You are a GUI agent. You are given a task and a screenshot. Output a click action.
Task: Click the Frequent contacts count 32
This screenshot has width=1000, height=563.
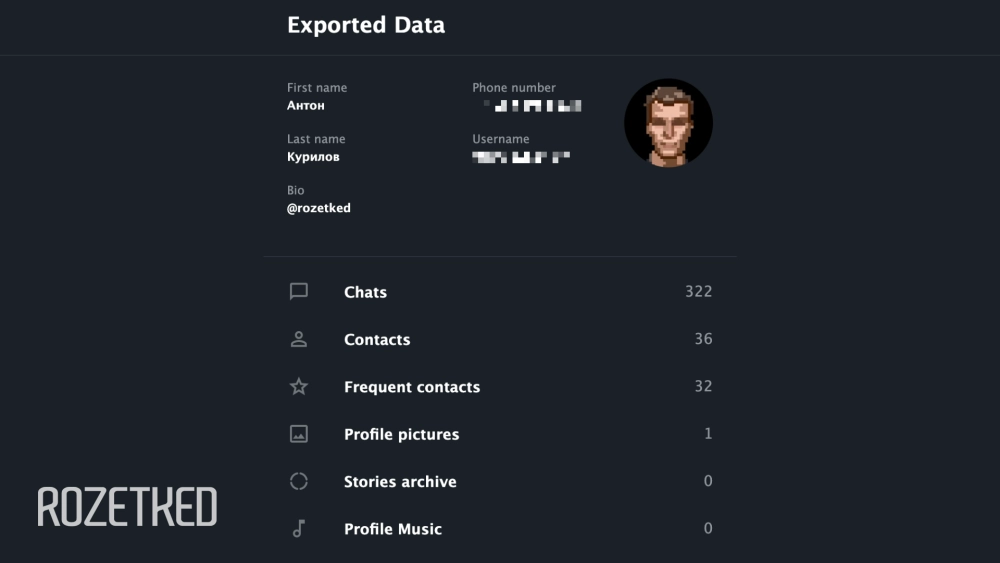coord(703,386)
